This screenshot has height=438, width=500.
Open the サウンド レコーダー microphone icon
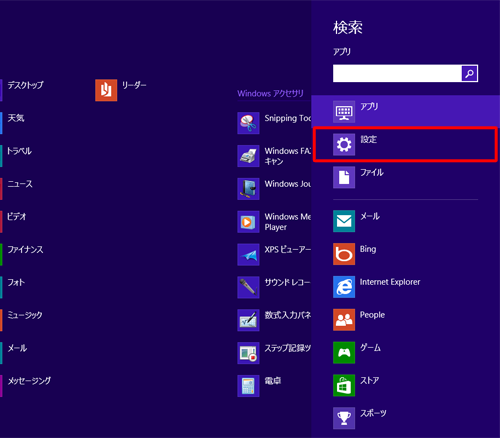coord(248,287)
